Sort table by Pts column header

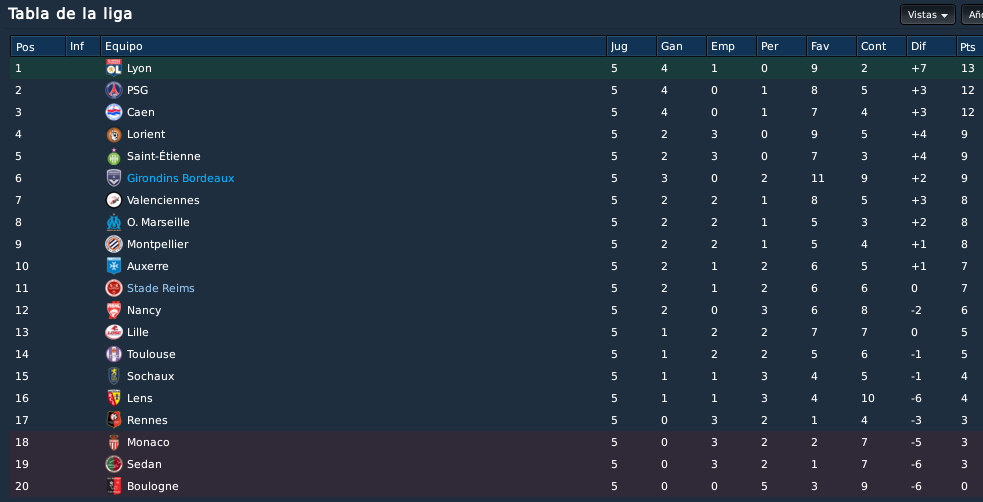(x=969, y=46)
